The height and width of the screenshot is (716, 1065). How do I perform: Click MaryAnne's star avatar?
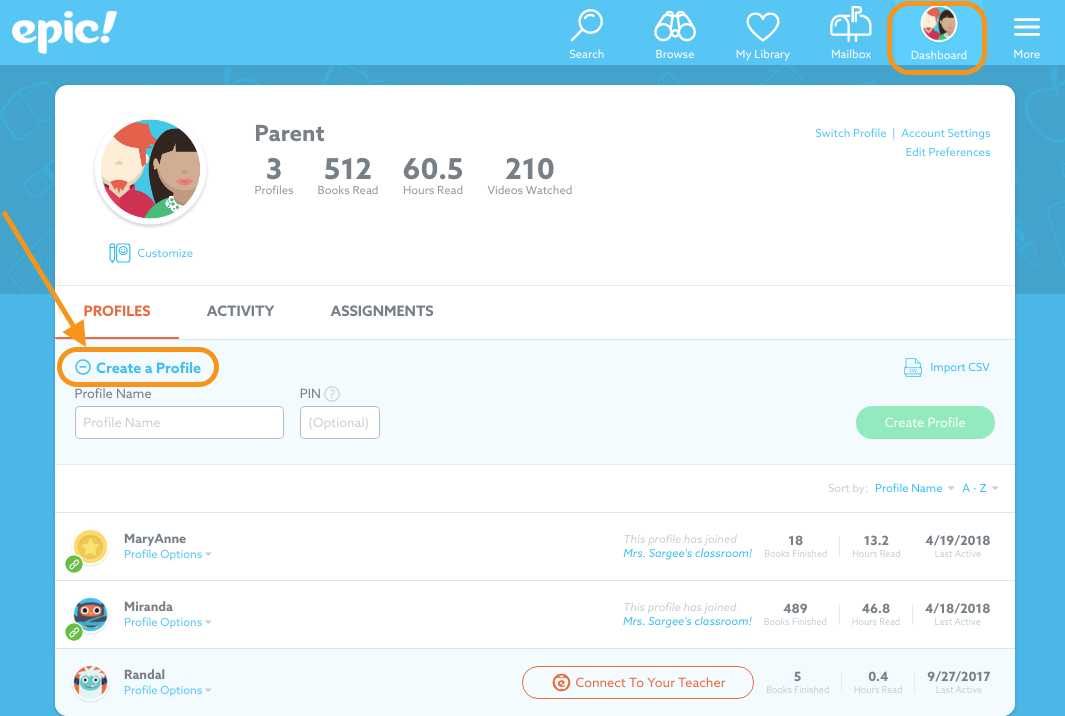(x=91, y=546)
